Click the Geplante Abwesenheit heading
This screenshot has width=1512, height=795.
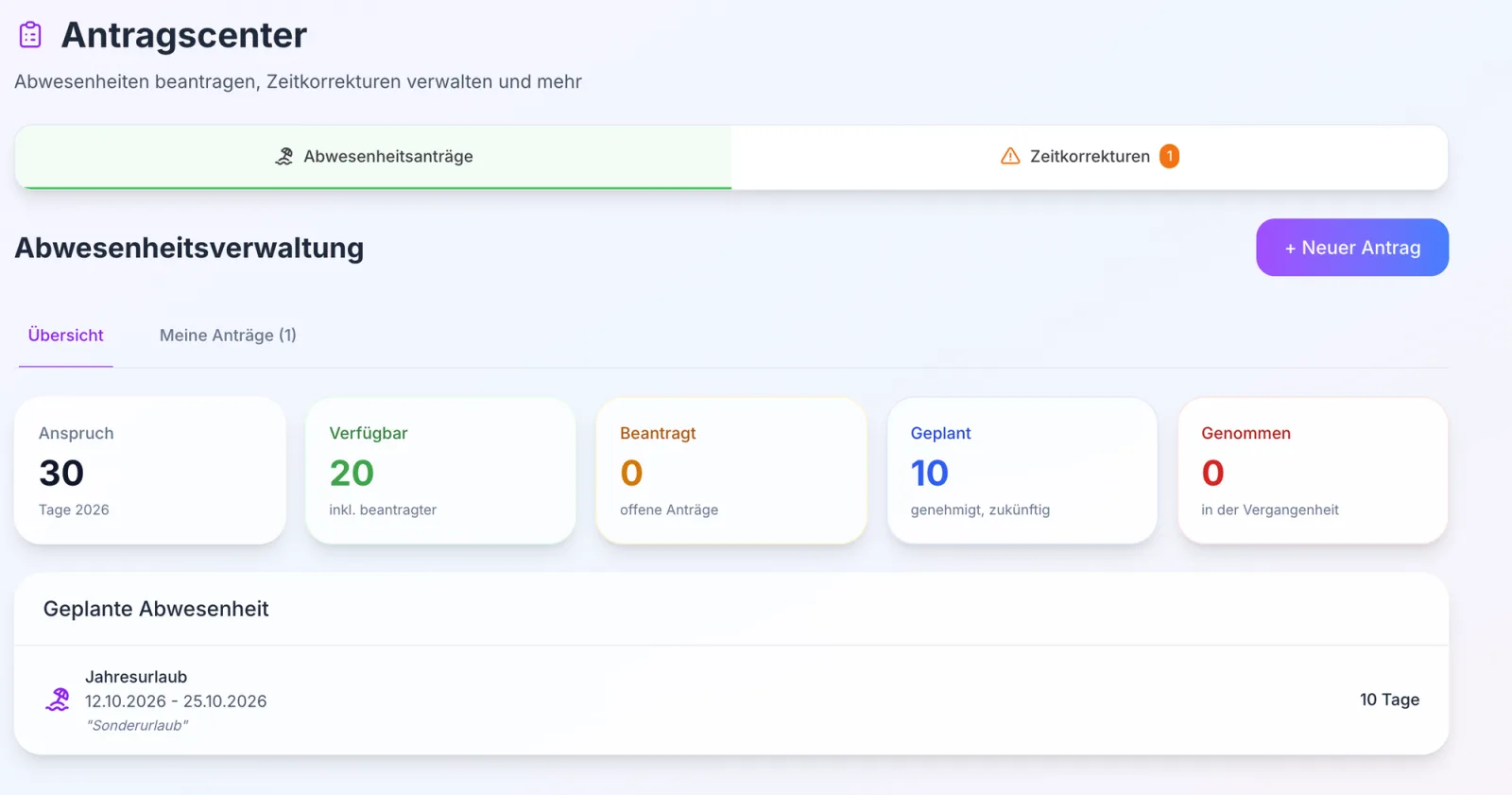tap(156, 609)
